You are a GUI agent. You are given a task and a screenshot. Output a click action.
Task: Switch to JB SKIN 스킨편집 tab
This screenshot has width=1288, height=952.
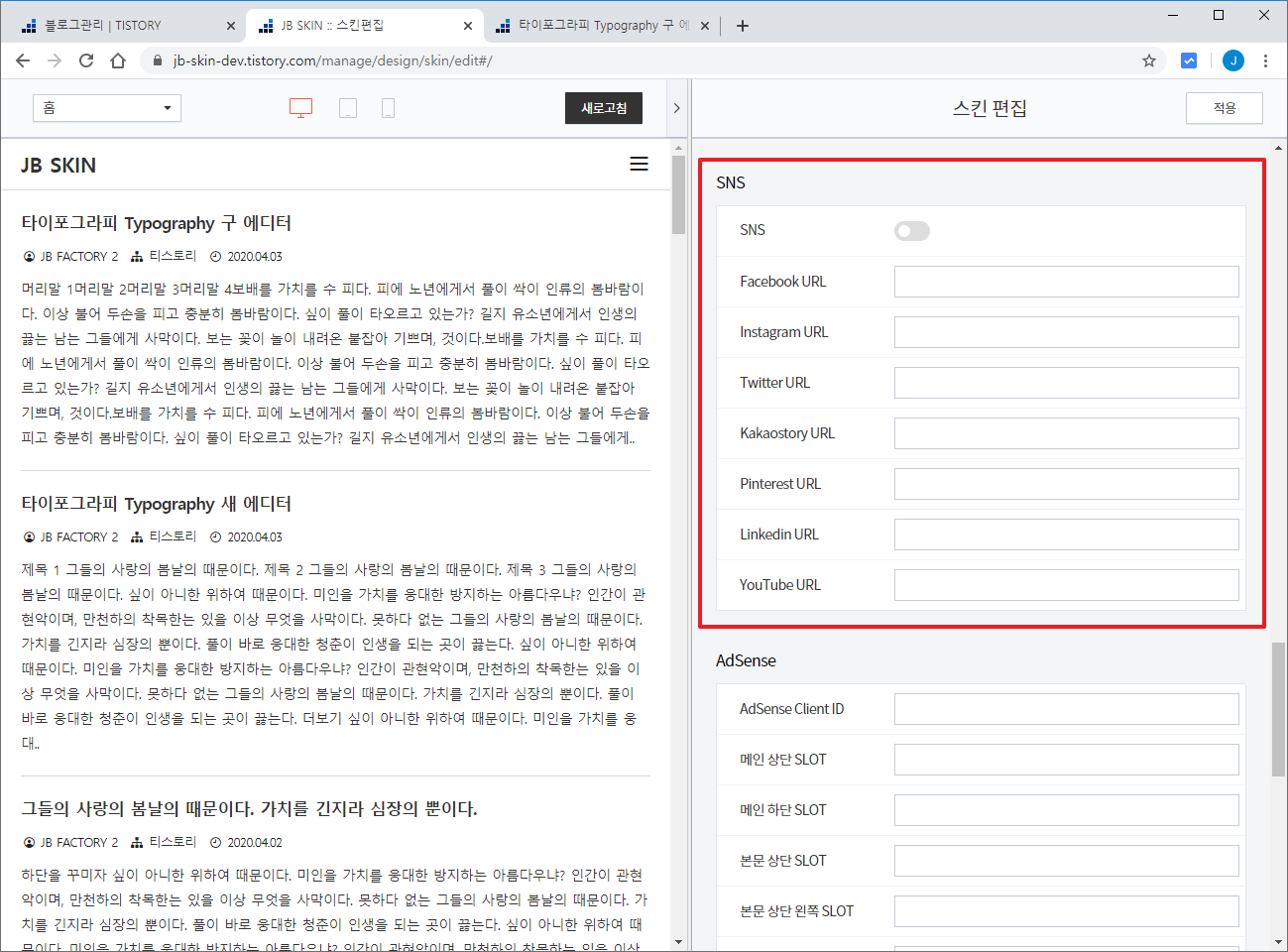tap(363, 26)
